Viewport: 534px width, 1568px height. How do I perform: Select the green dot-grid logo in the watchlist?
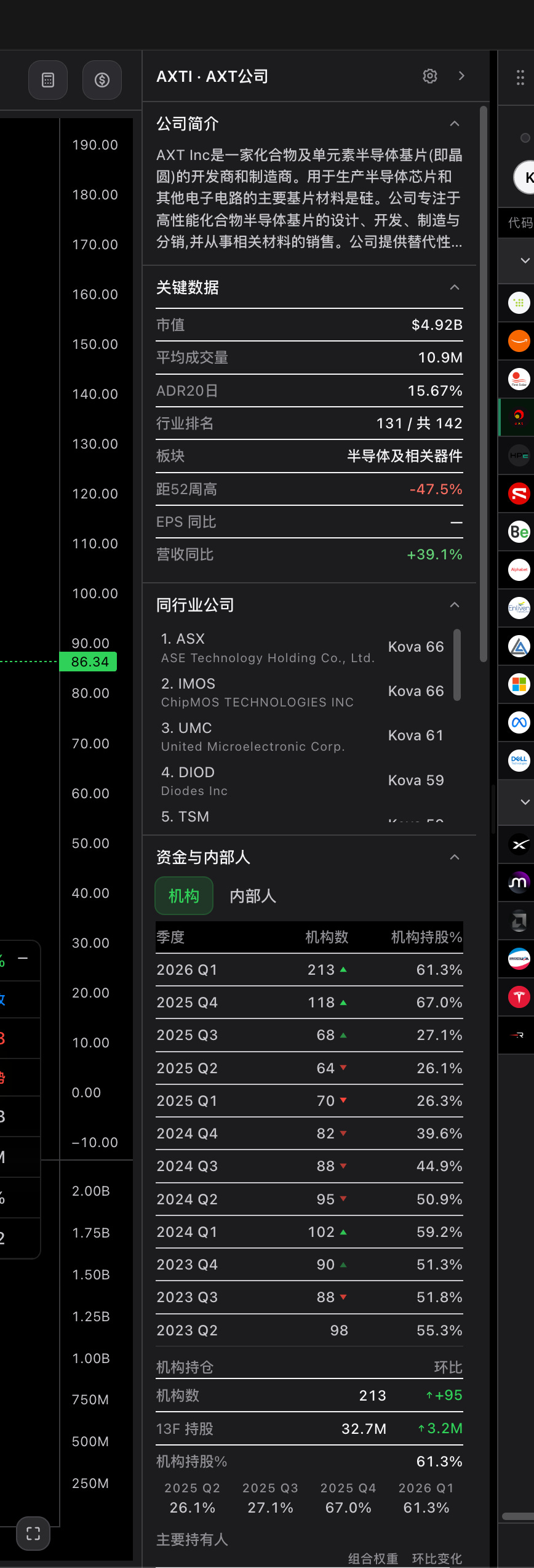(x=519, y=303)
